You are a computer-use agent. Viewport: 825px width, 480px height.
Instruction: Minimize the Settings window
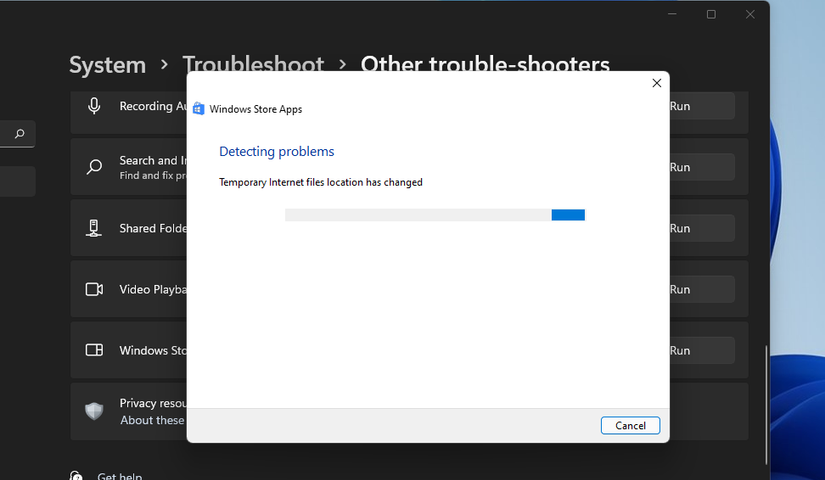point(672,14)
